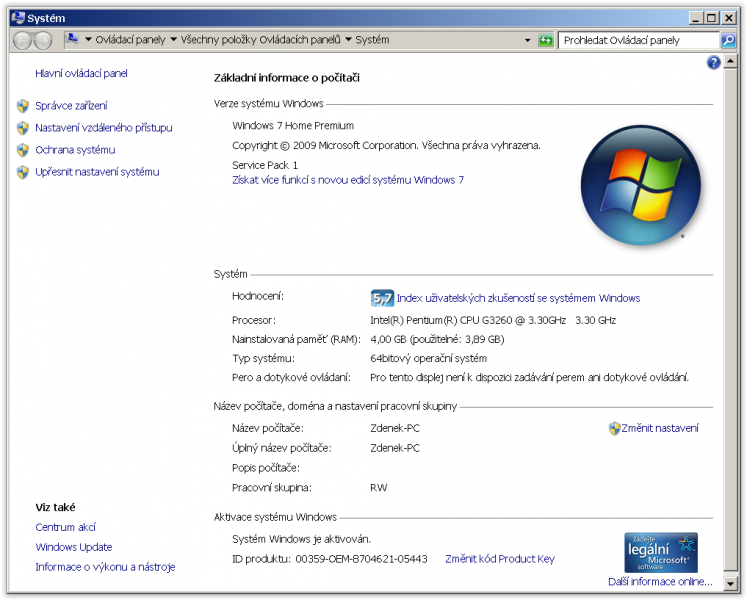Open Index uživatelských zkušeností link

[x=518, y=298]
